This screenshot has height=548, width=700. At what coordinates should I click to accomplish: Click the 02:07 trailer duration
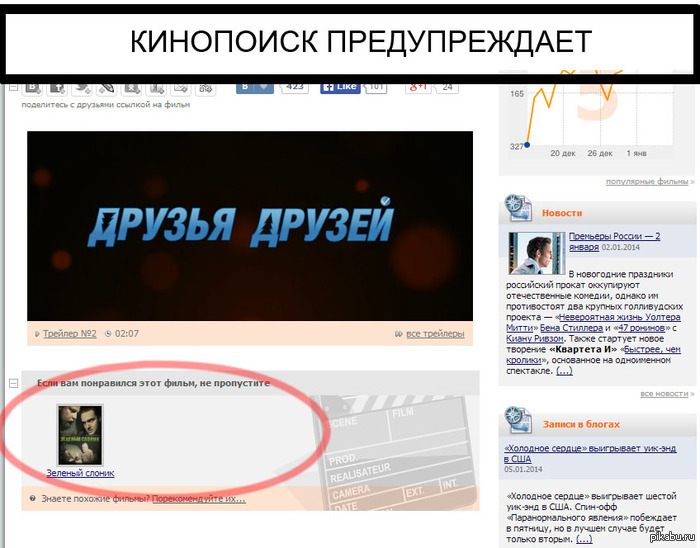click(x=127, y=334)
